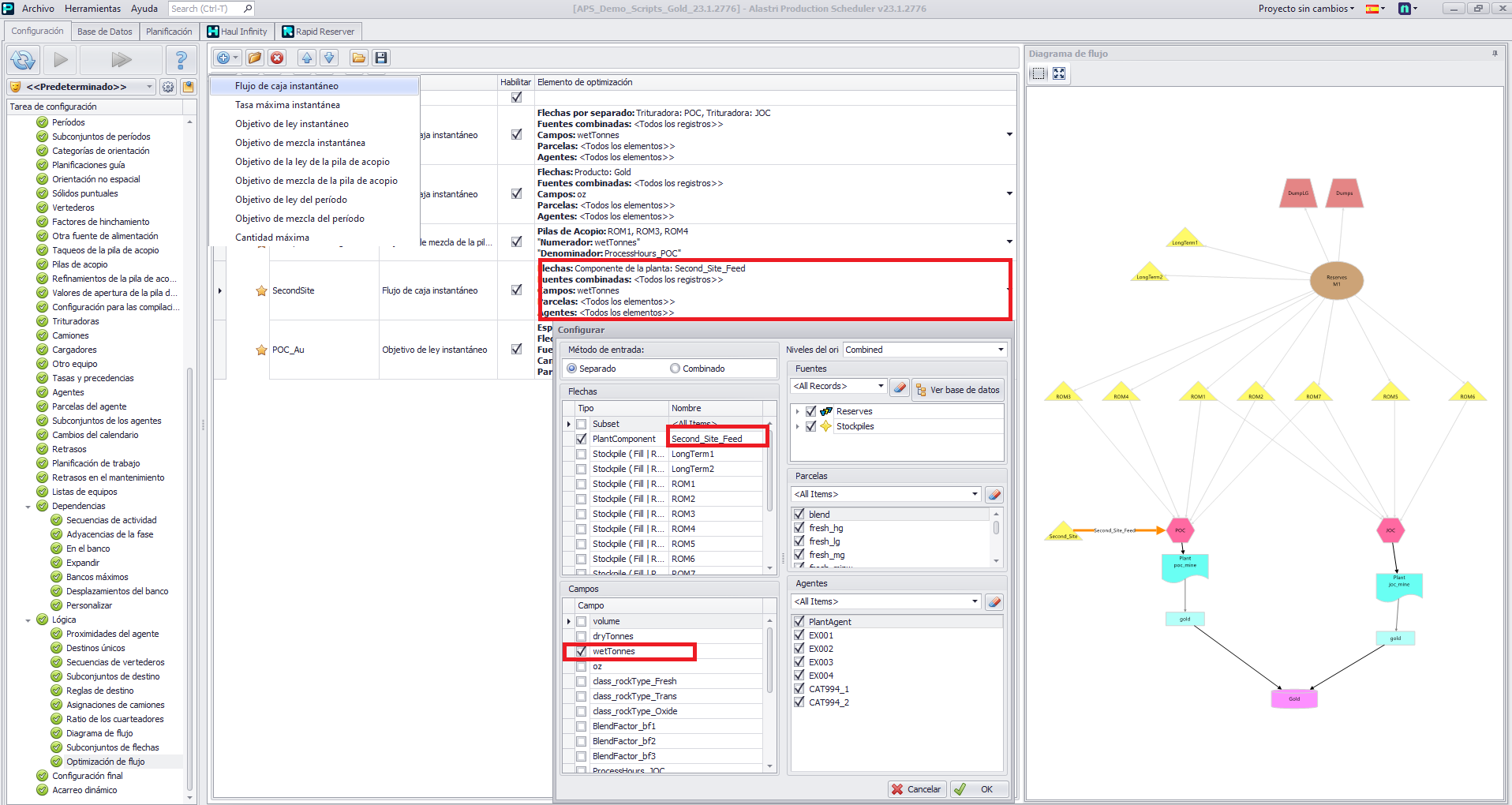Switch to the Base de Datos tab
The width and height of the screenshot is (1512, 805).
coord(104,32)
